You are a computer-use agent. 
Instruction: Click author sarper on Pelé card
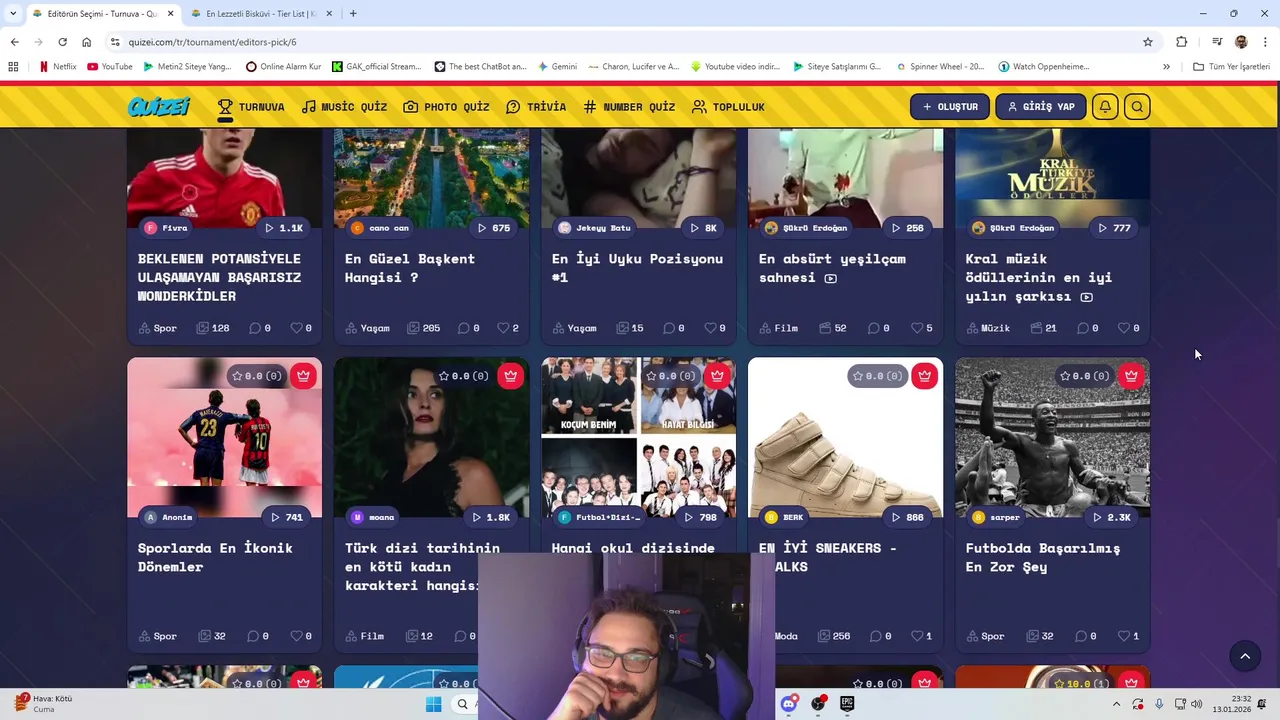point(996,517)
